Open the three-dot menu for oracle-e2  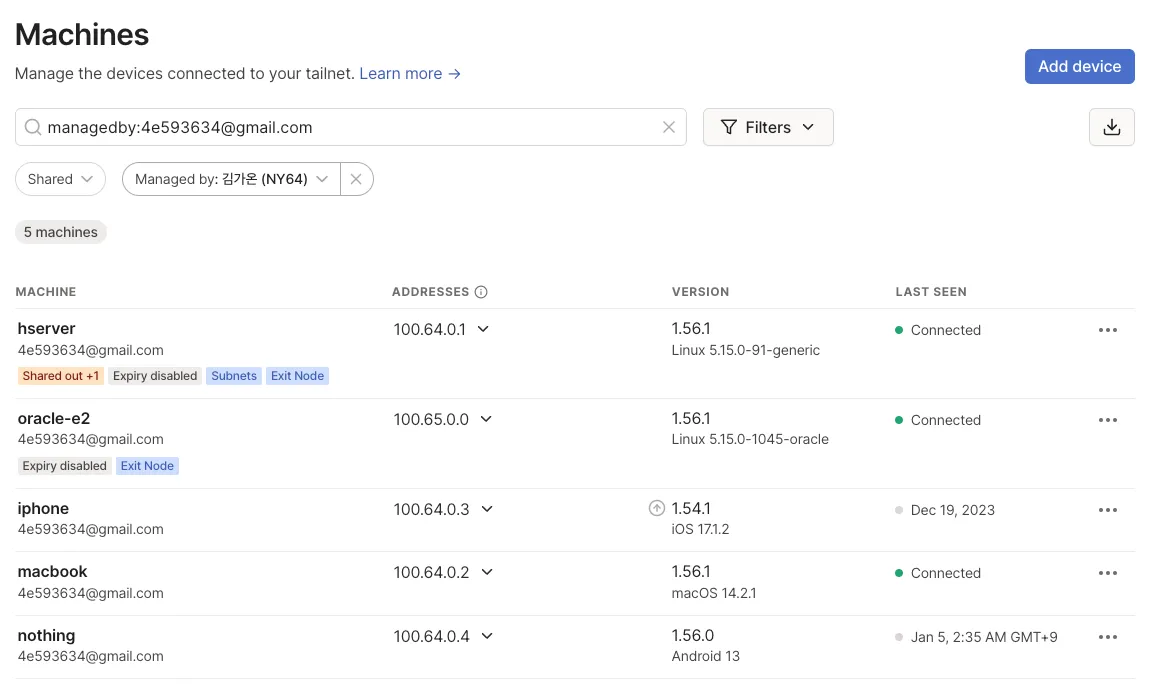(1107, 420)
